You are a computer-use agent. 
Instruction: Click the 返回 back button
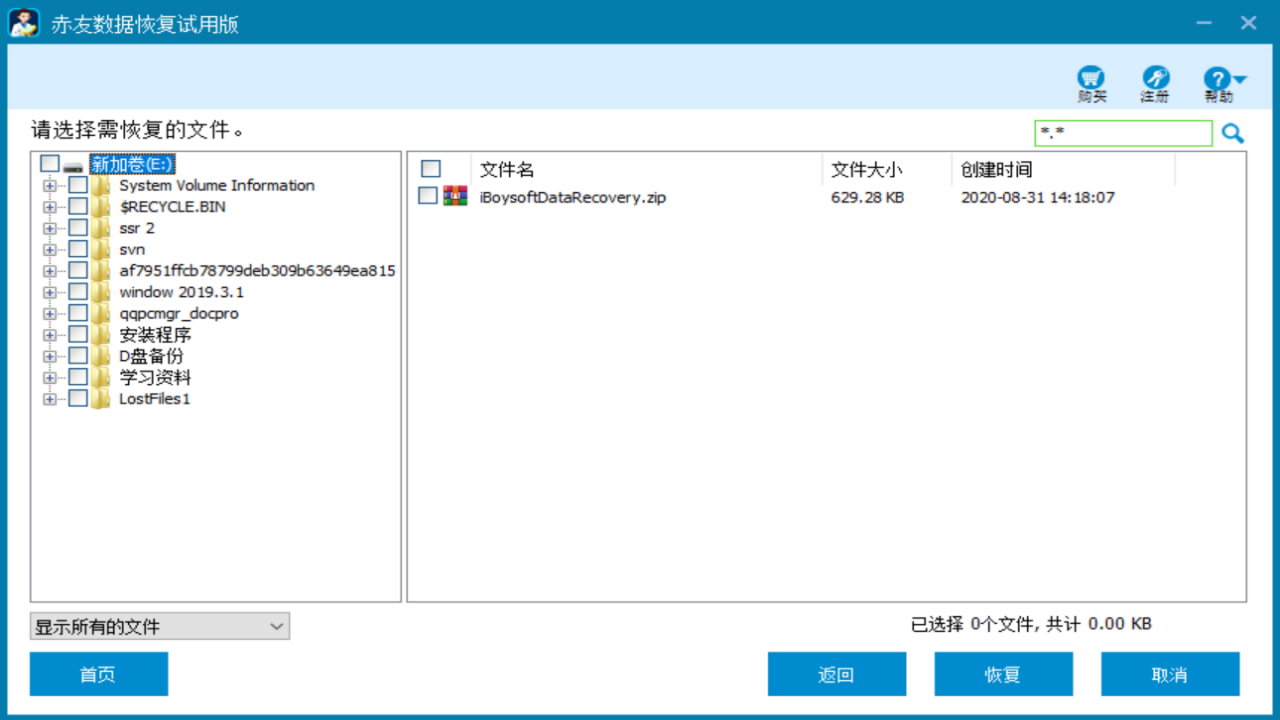click(837, 675)
